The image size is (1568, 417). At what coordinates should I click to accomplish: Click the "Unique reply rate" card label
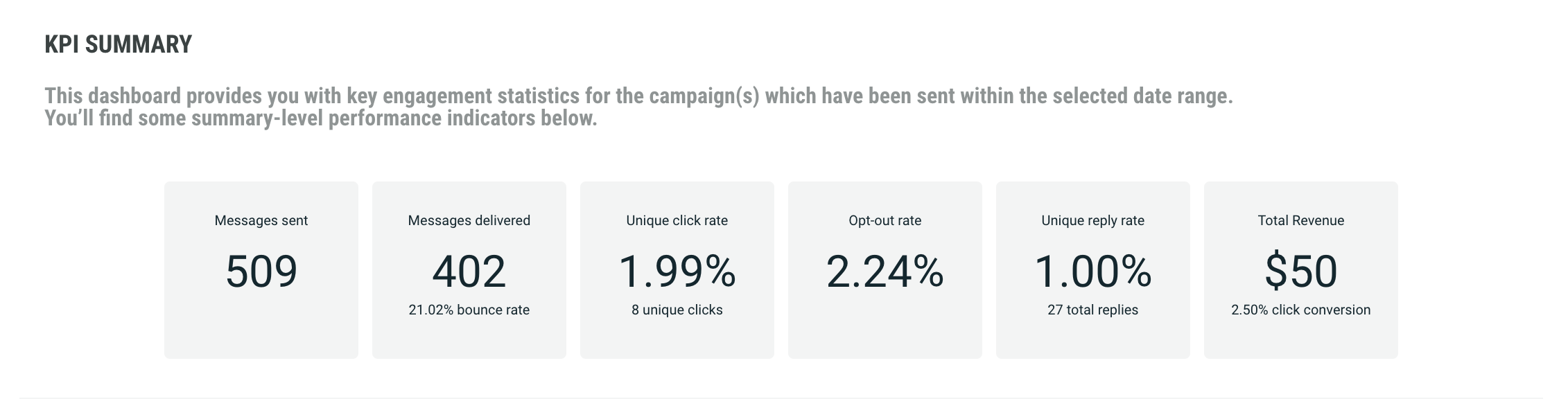pyautogui.click(x=1092, y=220)
